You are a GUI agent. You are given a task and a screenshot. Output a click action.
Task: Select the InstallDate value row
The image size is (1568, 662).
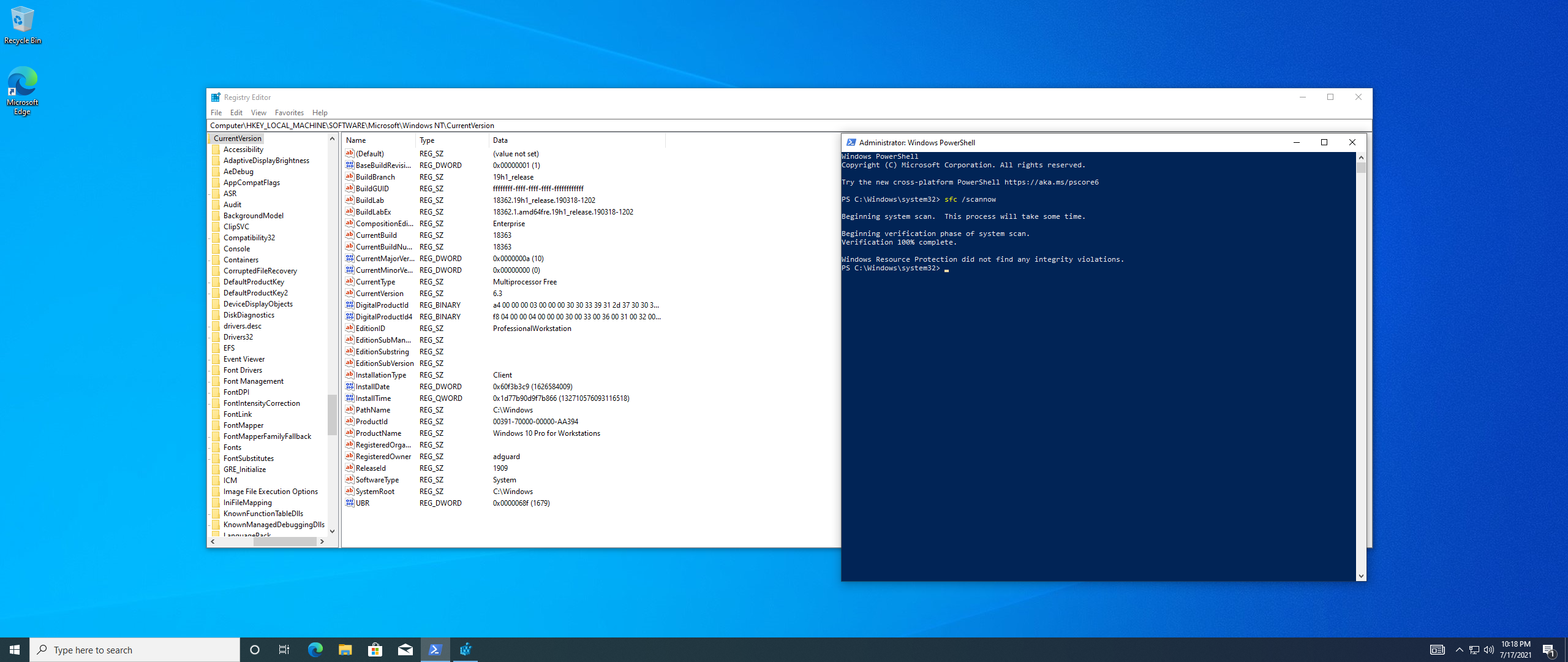pos(503,387)
